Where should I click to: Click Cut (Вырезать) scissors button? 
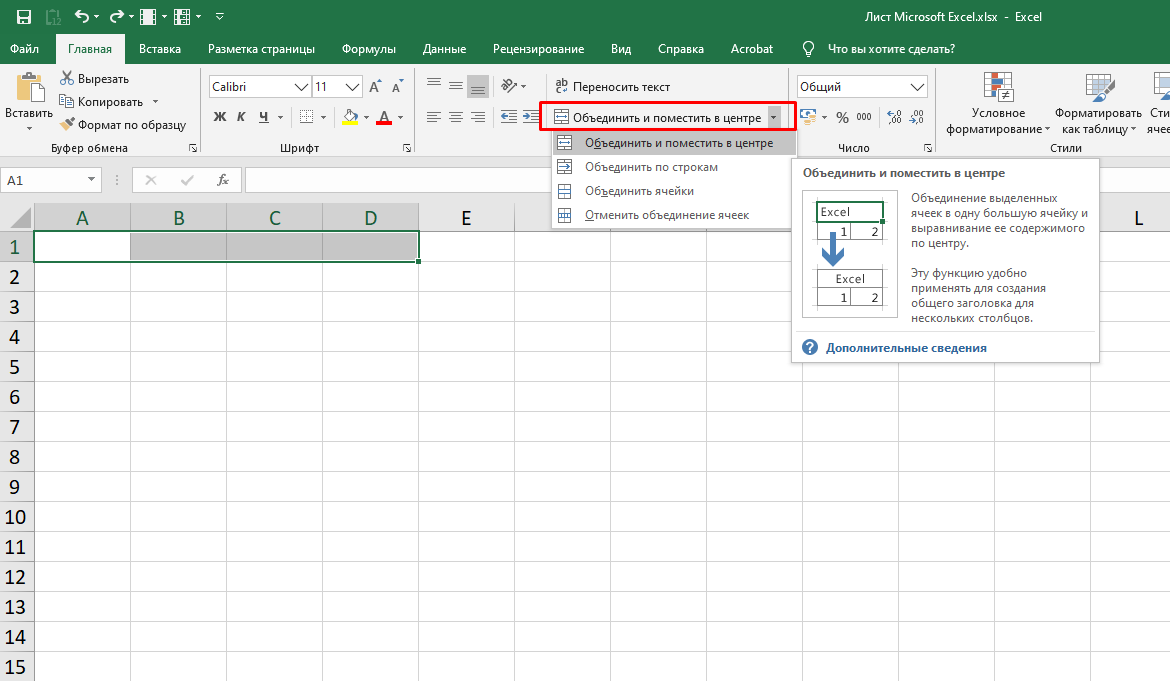pos(95,78)
